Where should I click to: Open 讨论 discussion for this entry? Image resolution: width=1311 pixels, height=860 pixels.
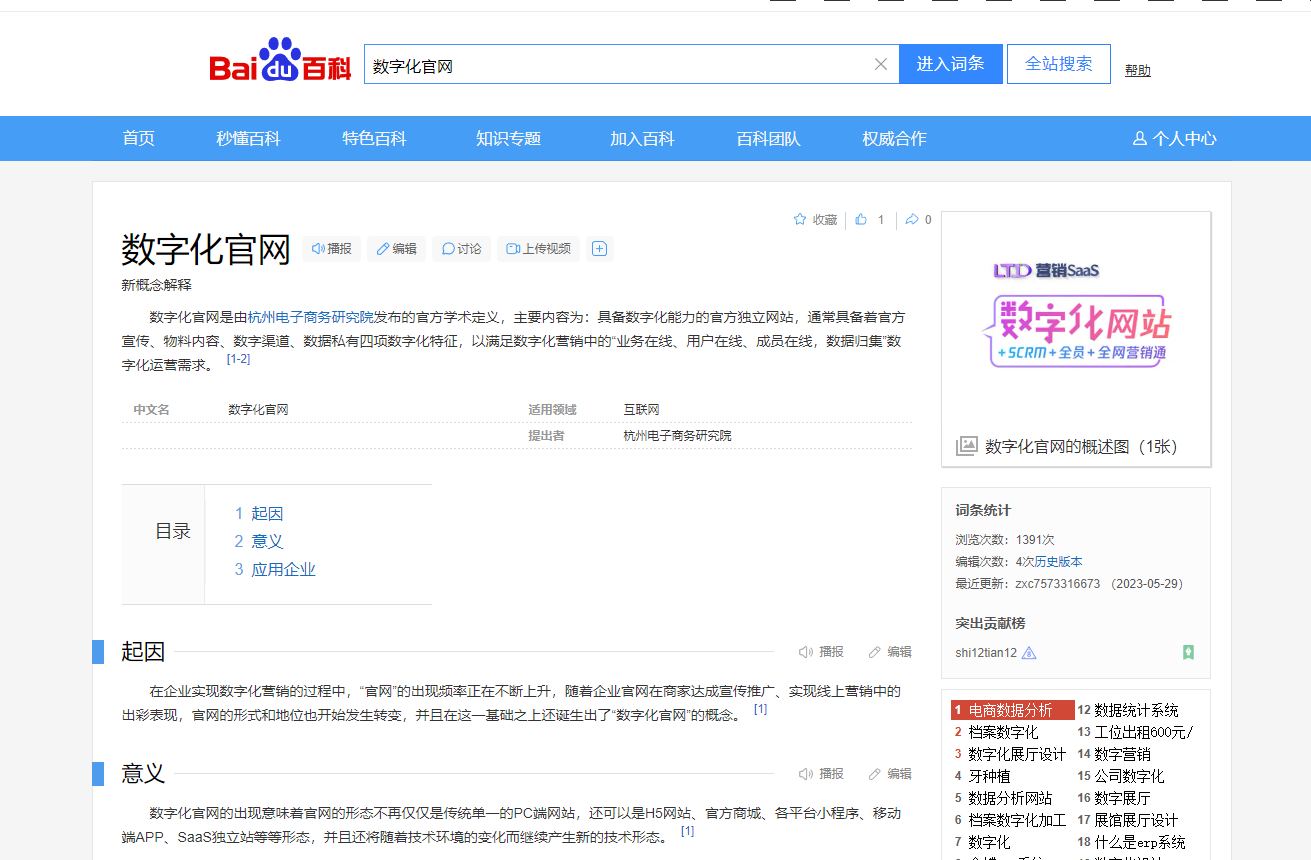coord(461,249)
